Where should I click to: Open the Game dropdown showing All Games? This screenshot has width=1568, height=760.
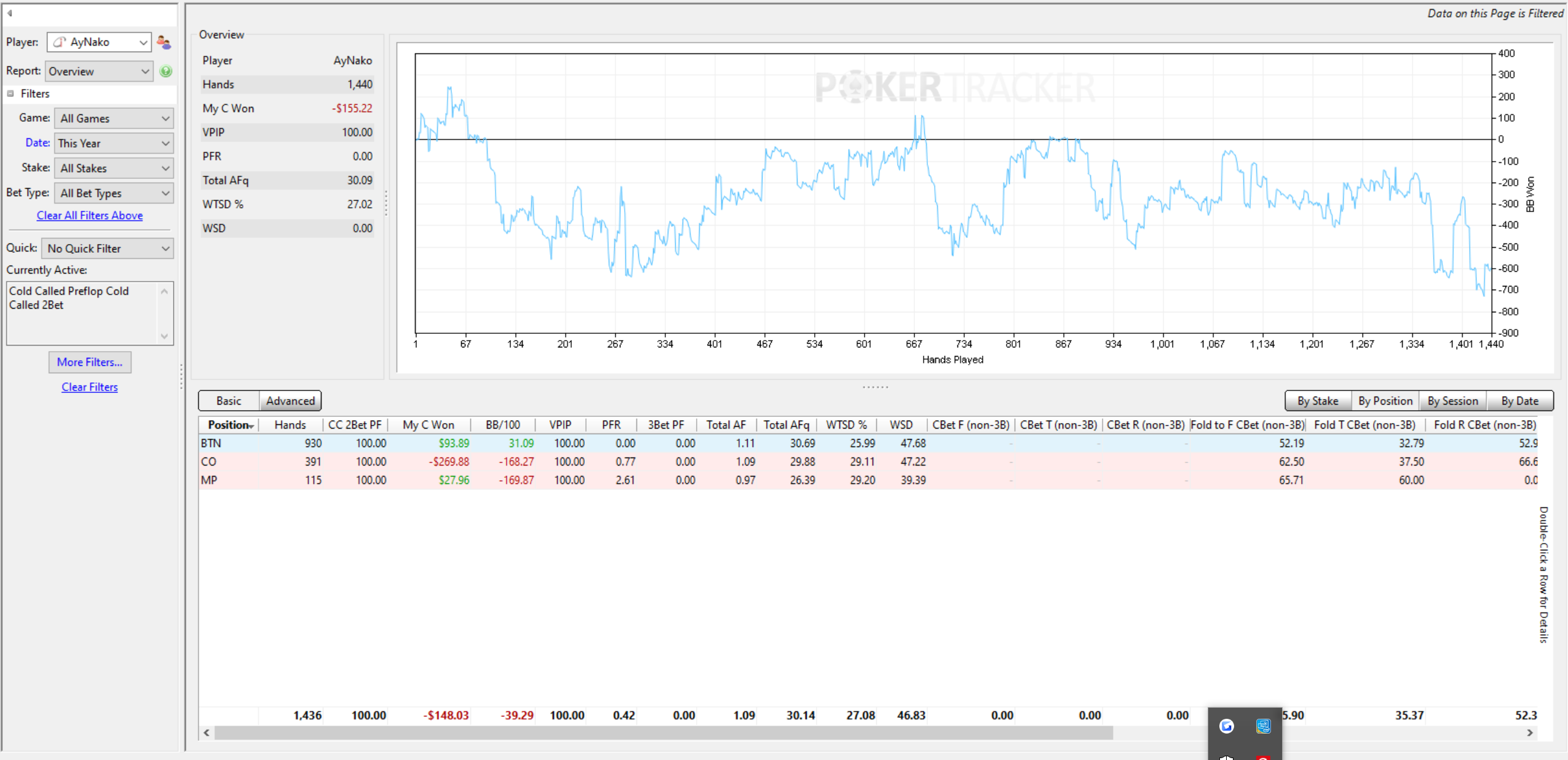(x=114, y=118)
